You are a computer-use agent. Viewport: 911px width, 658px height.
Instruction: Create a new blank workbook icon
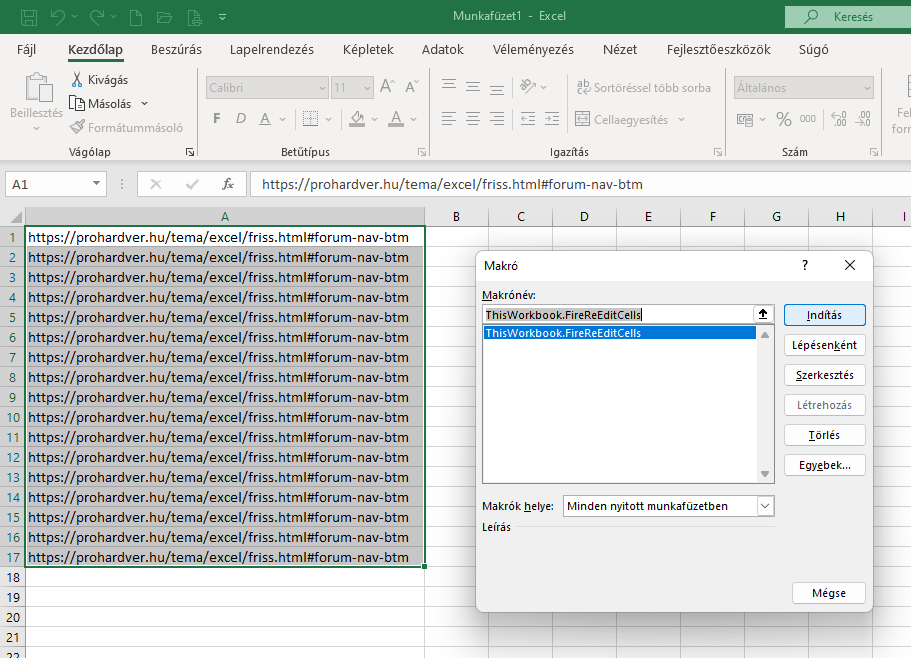(136, 17)
